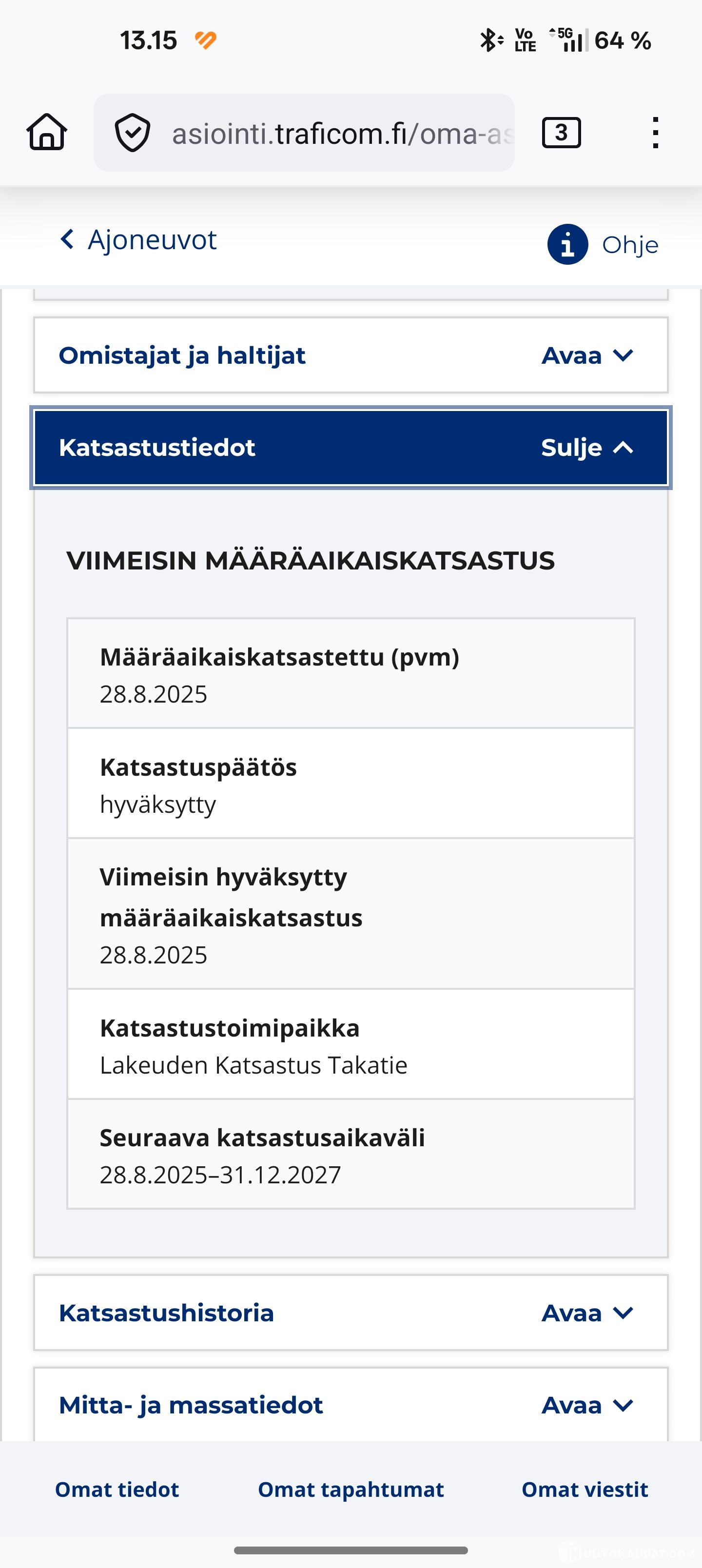The width and height of the screenshot is (702, 1568).
Task: Tap the Android gesture navigation bar
Action: pyautogui.click(x=351, y=1550)
